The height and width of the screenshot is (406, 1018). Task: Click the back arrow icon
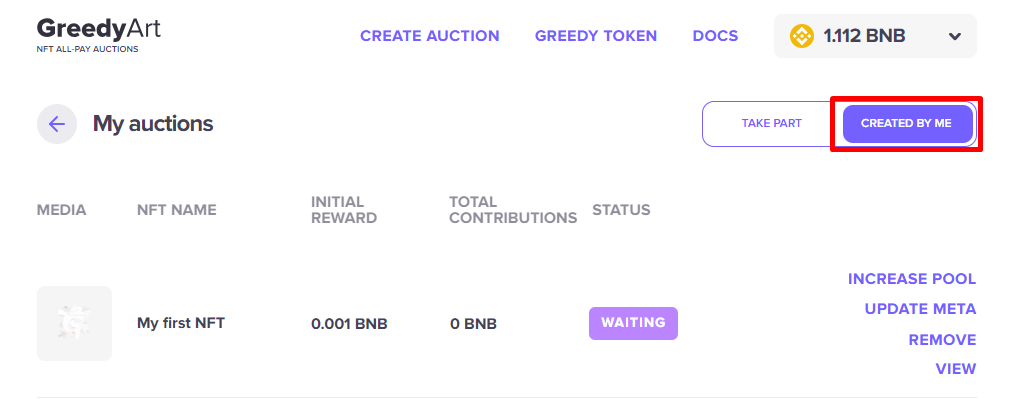click(57, 124)
